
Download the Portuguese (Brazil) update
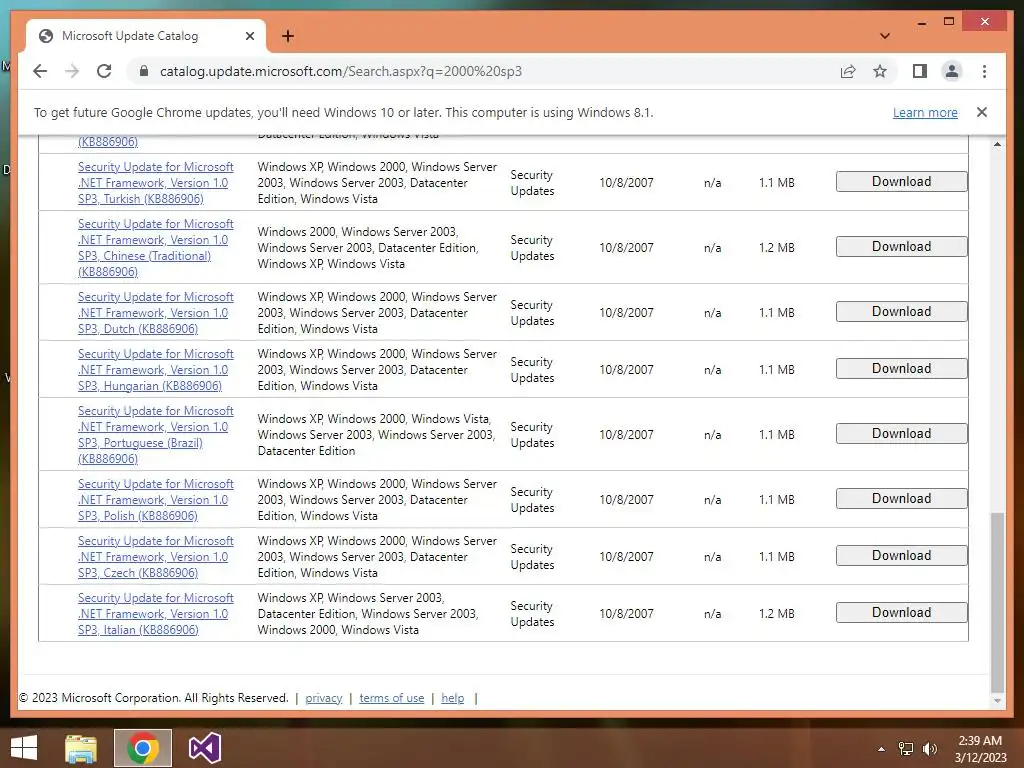pyautogui.click(x=901, y=434)
